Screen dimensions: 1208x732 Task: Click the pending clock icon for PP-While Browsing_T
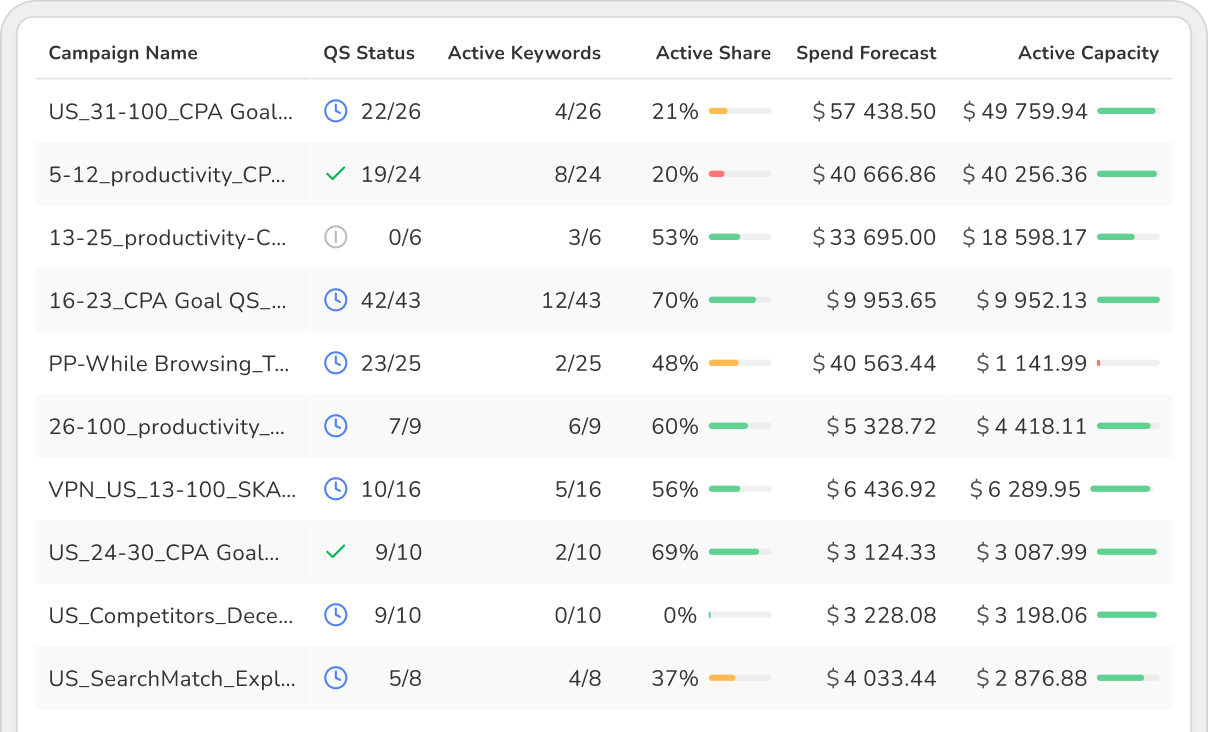336,363
